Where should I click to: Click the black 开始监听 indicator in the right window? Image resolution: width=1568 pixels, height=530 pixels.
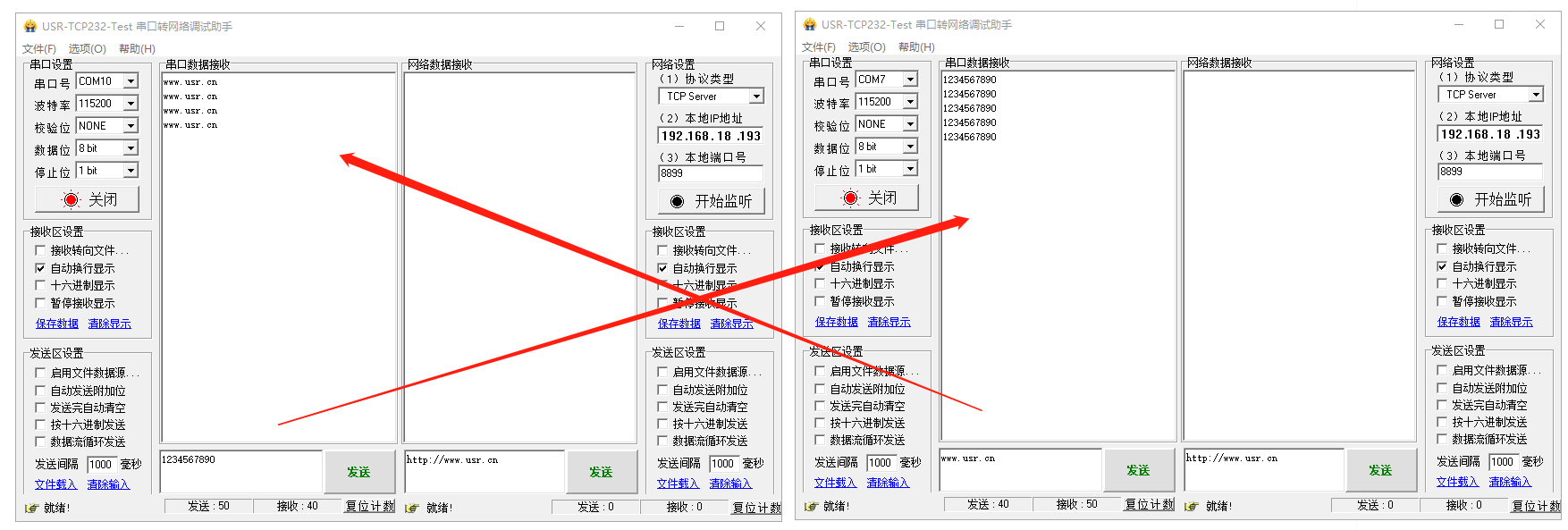click(1456, 199)
